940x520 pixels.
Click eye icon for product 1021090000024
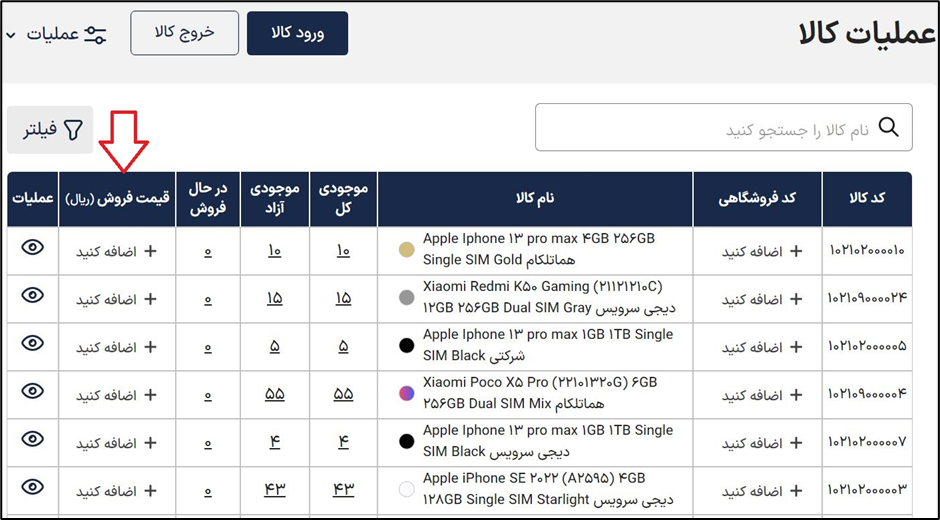pos(32,294)
